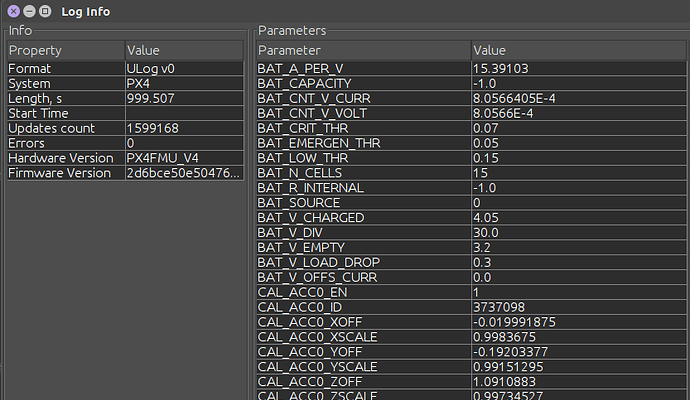Click the 0.3 value

579,263
